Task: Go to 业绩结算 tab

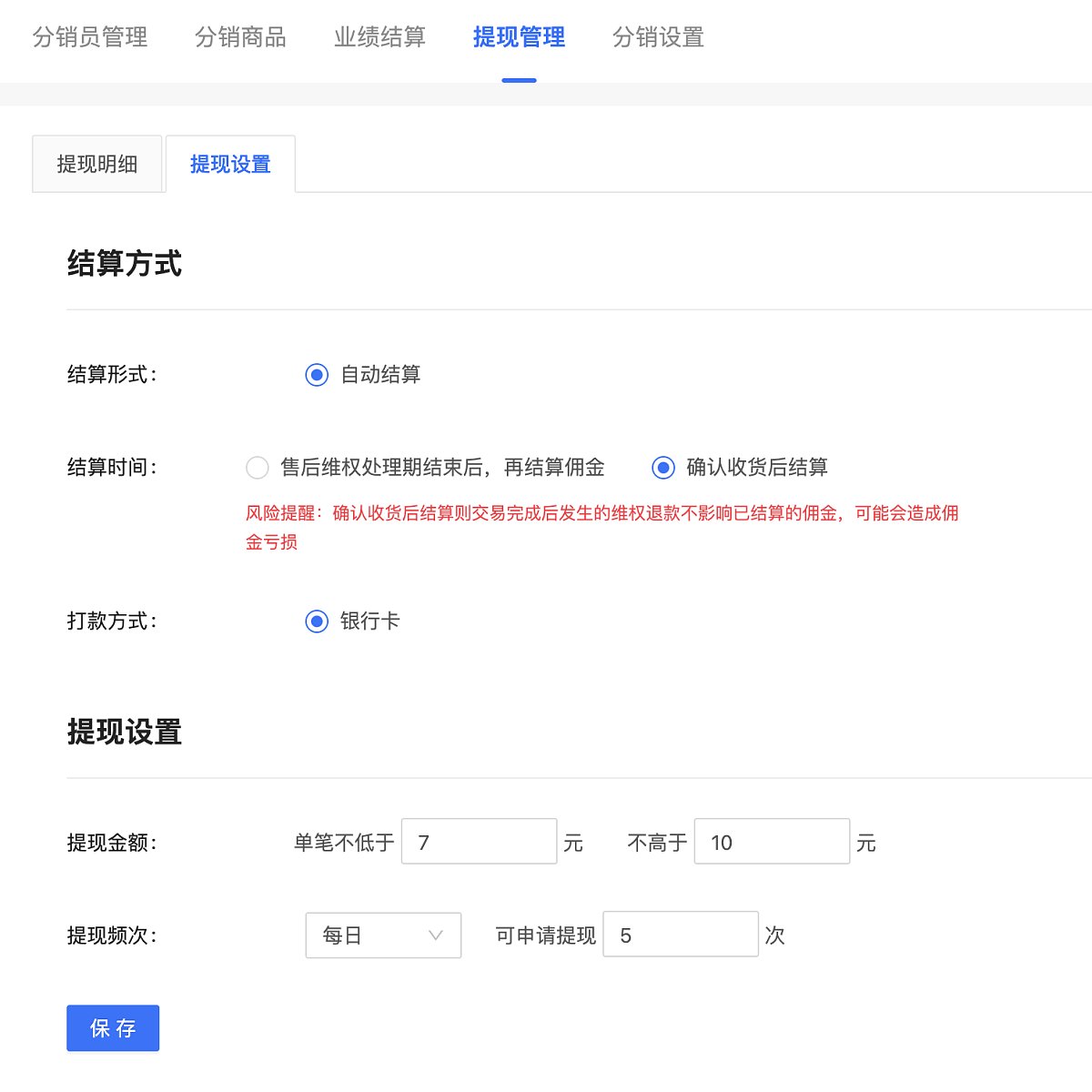Action: (379, 37)
